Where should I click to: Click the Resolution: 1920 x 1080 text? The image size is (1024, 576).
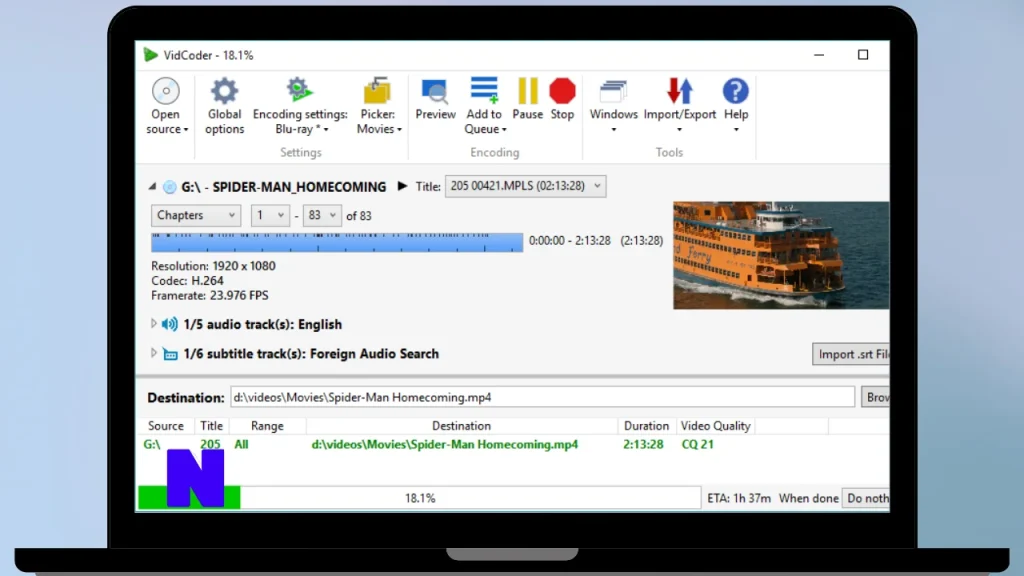click(214, 266)
